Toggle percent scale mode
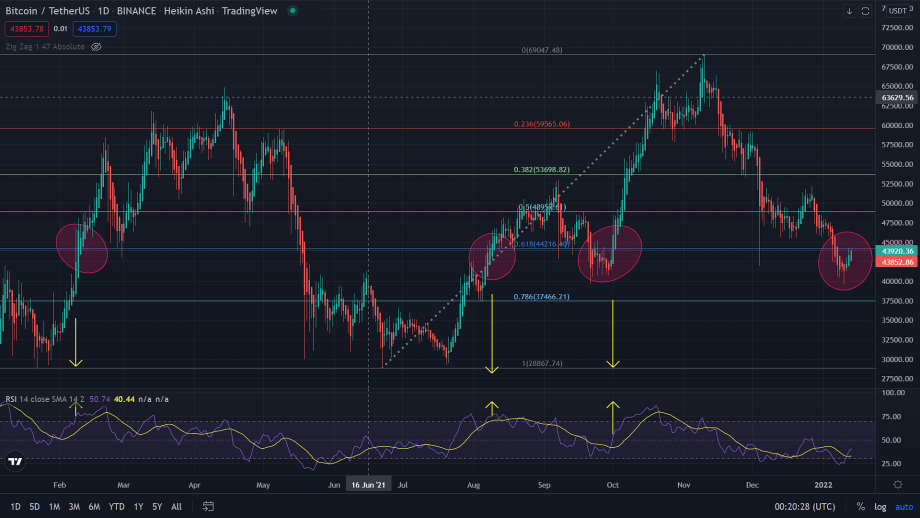The image size is (920, 518). pos(860,506)
